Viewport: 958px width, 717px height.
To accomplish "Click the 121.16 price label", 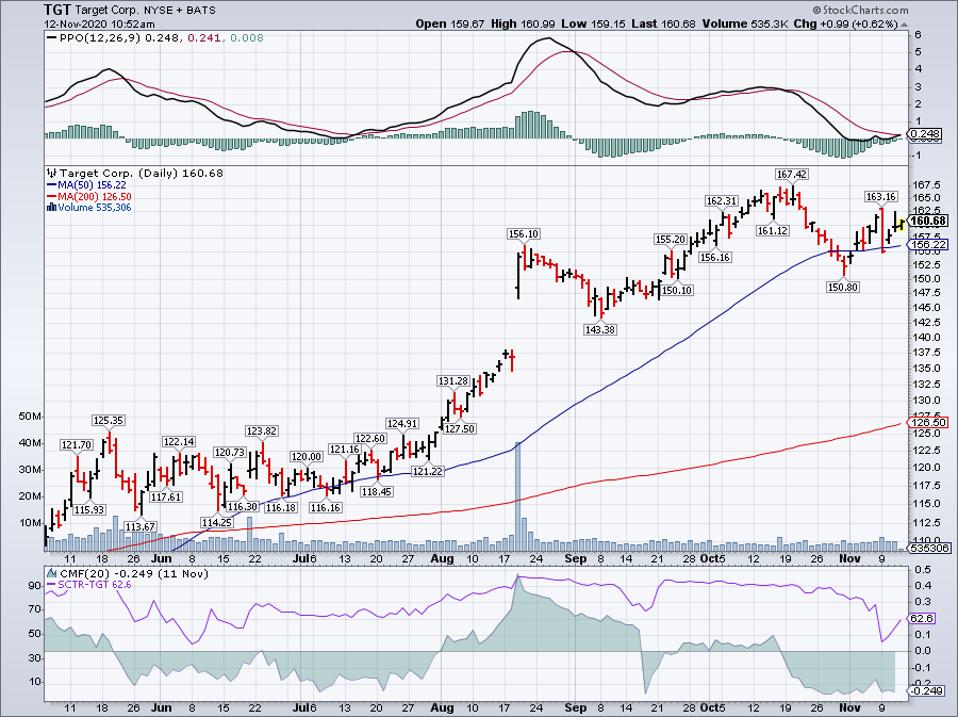I will click(345, 449).
